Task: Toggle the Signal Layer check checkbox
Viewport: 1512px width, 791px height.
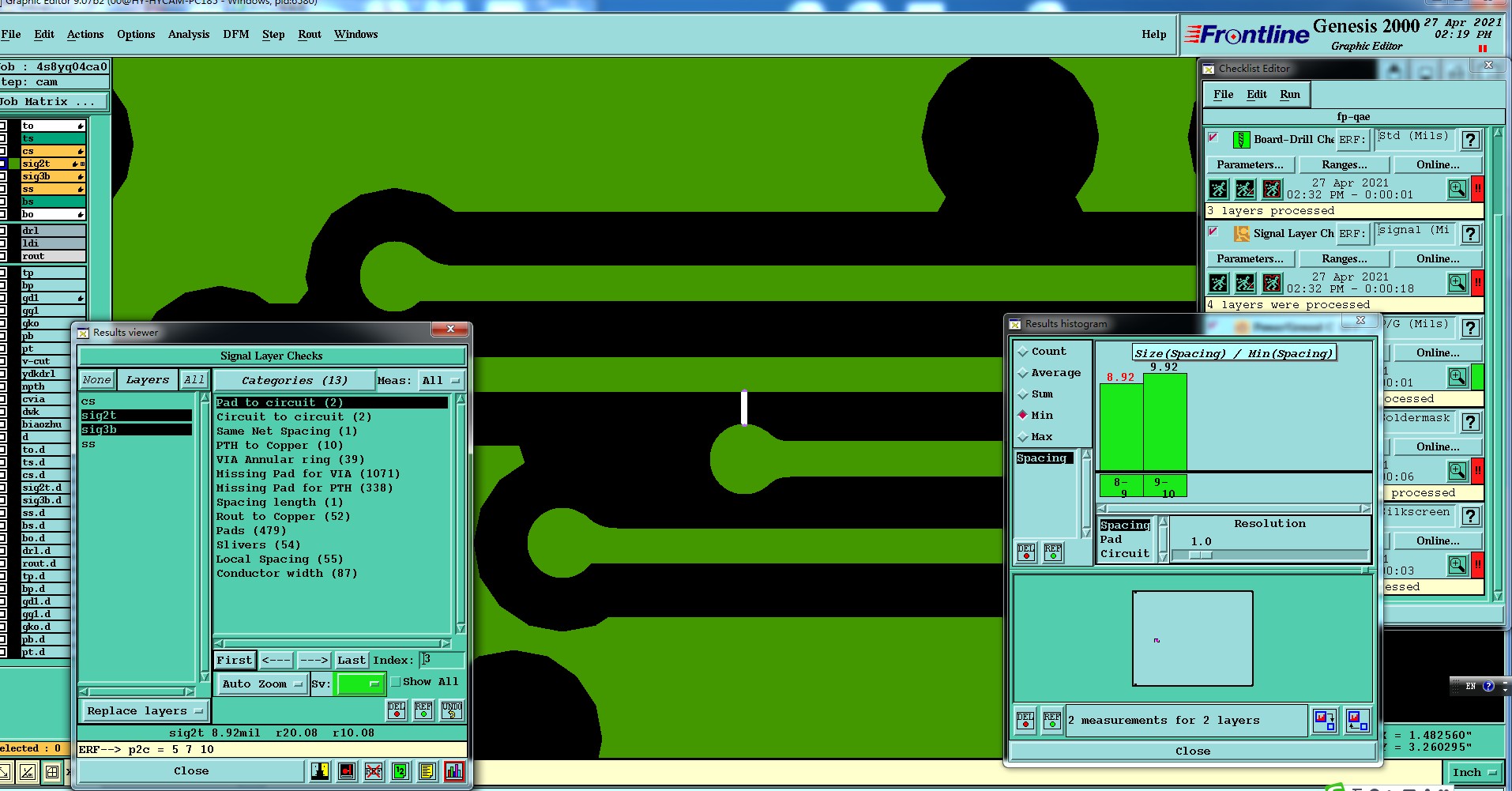Action: 1213,232
